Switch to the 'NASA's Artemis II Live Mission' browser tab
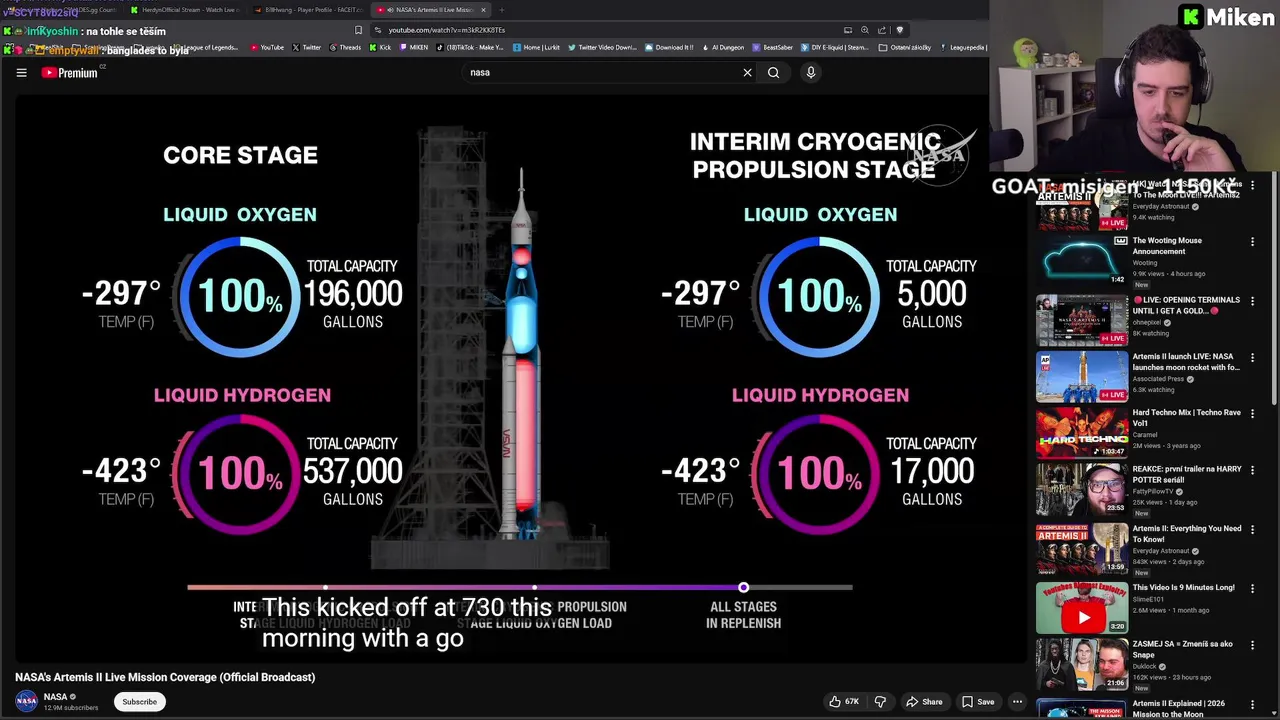The height and width of the screenshot is (720, 1280). (430, 10)
